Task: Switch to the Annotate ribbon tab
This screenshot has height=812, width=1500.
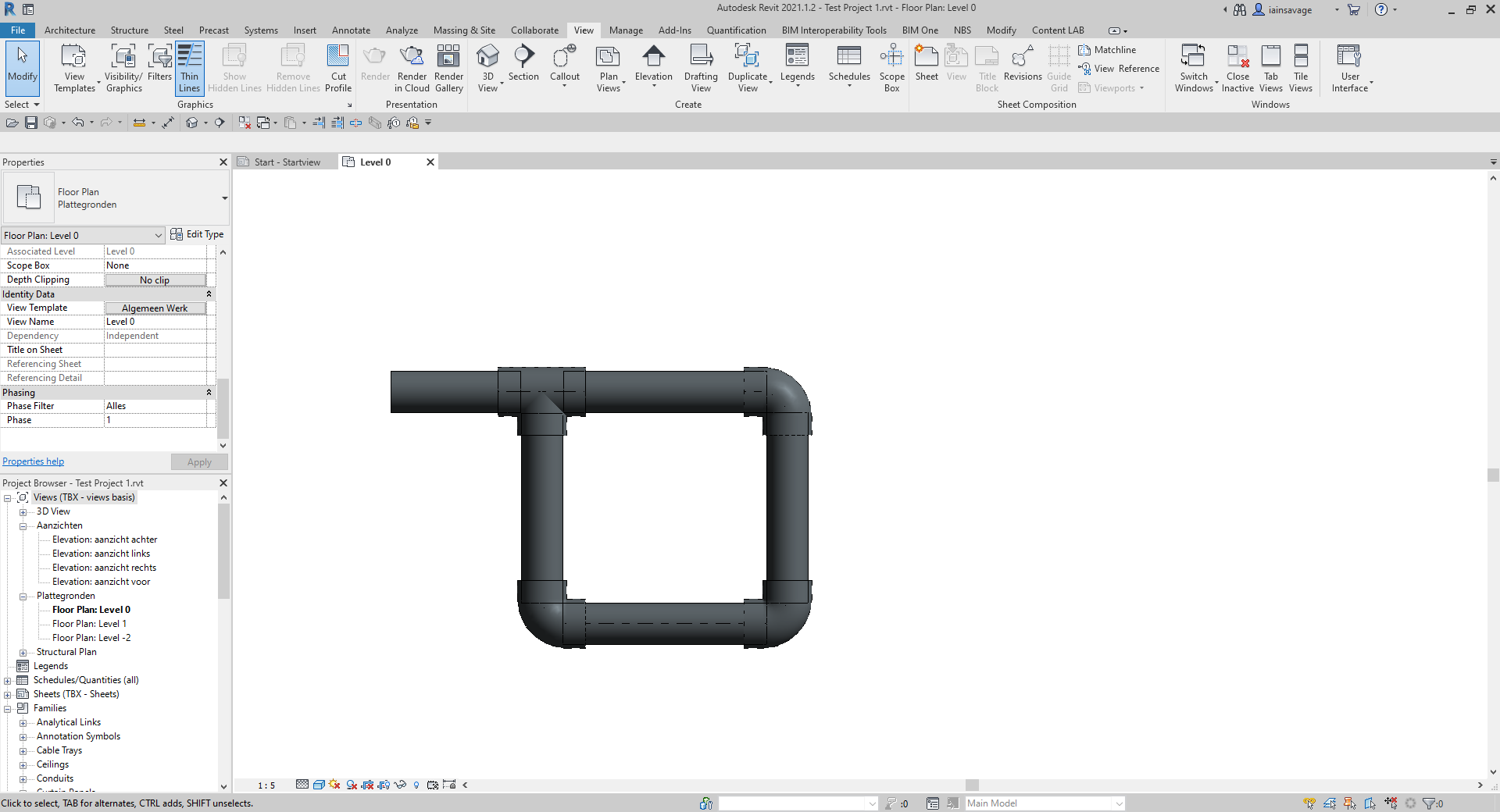Action: [x=351, y=30]
